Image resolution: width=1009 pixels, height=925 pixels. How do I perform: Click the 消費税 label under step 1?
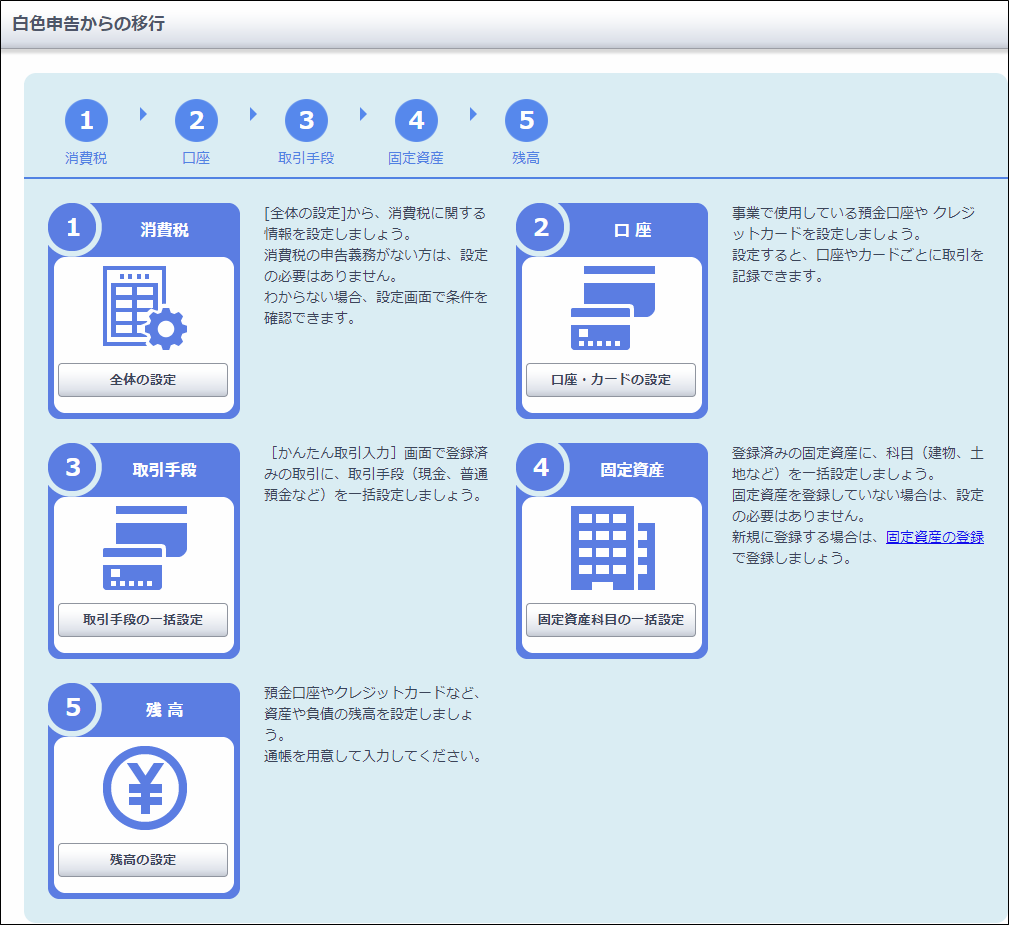click(86, 158)
